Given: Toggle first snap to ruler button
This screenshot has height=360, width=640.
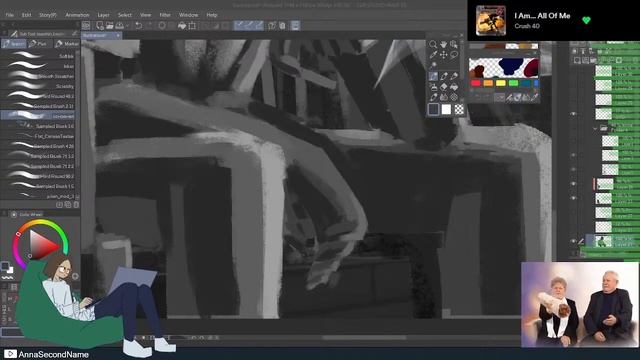Looking at the screenshot, I should (239, 26).
